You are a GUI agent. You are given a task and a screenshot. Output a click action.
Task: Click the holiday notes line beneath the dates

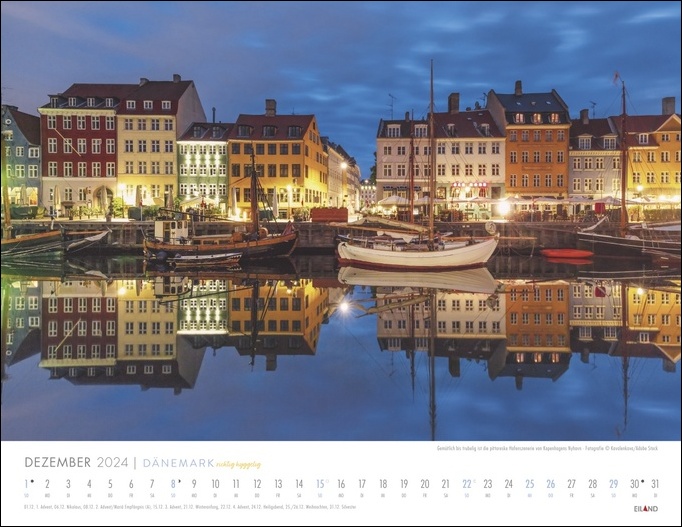[190, 507]
